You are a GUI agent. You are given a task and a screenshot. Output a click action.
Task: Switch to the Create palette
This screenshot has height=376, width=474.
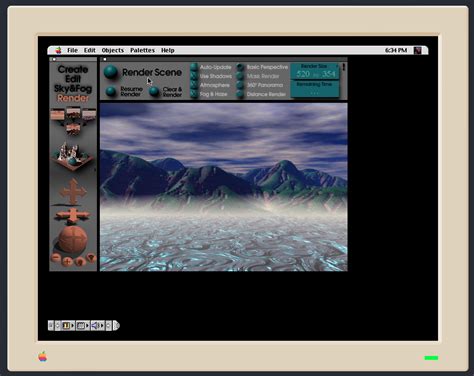pyautogui.click(x=73, y=69)
